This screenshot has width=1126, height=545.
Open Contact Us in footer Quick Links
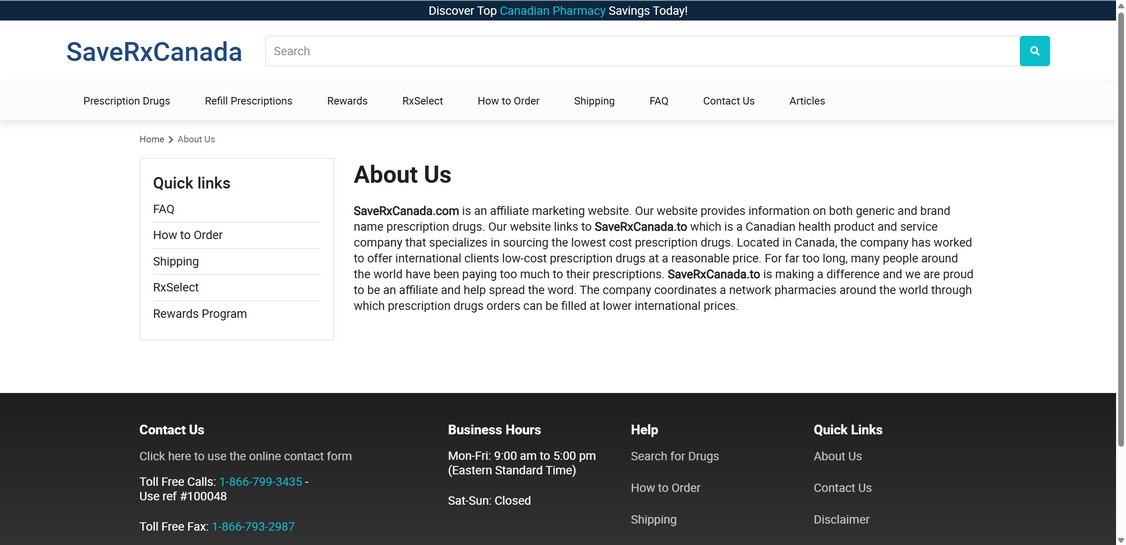tap(842, 488)
